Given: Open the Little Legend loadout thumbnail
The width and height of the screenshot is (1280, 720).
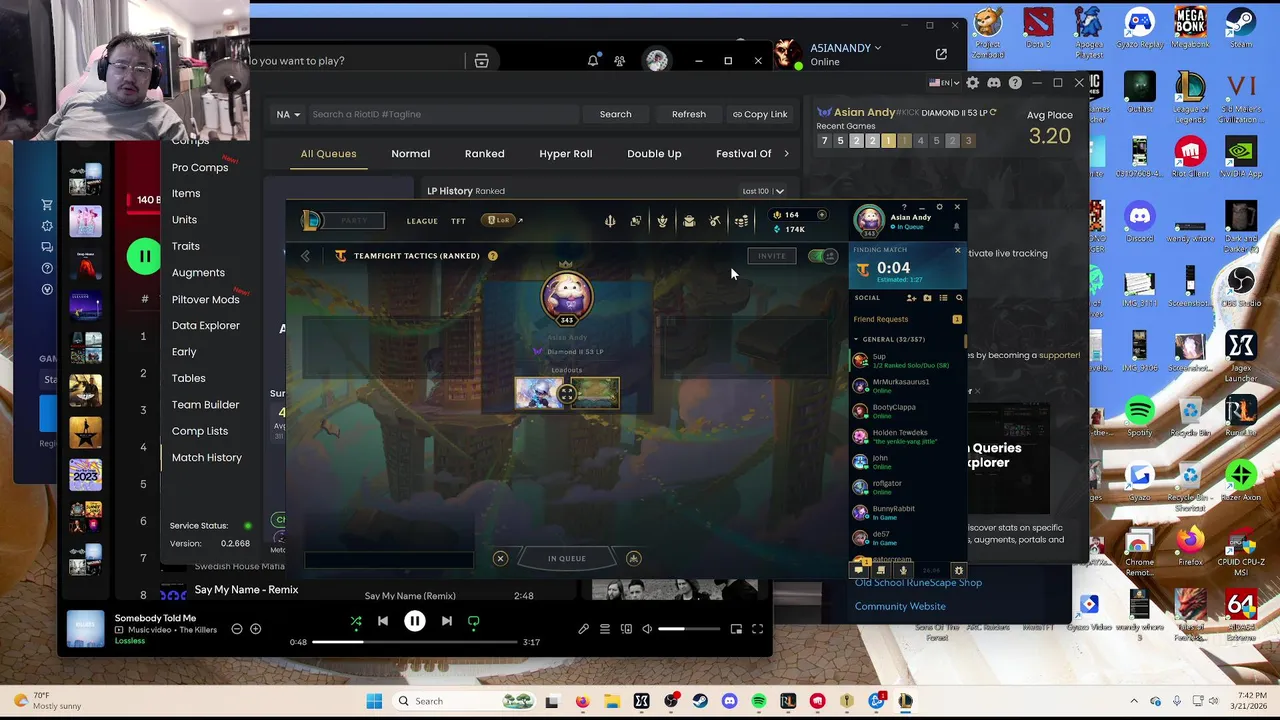Looking at the screenshot, I should (540, 394).
